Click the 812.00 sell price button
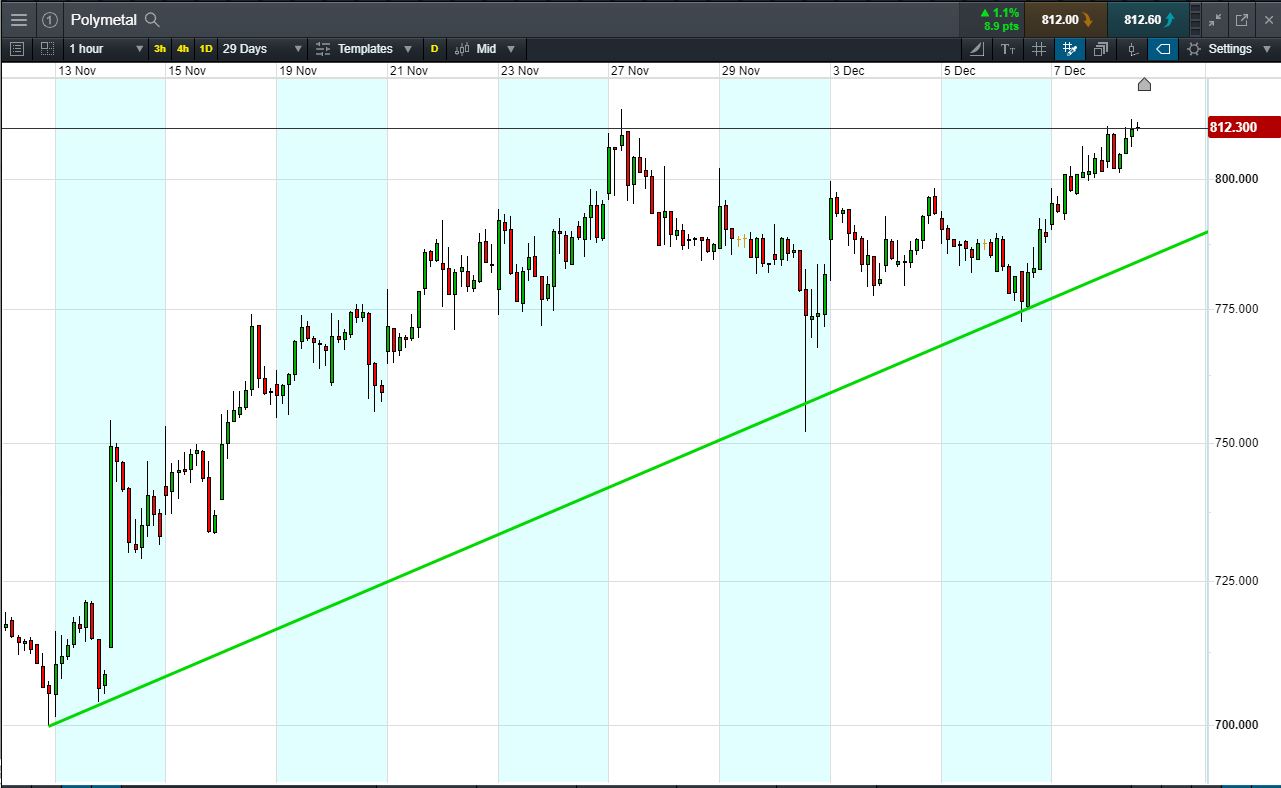Screen dimensions: 1281x788 pyautogui.click(x=1066, y=20)
